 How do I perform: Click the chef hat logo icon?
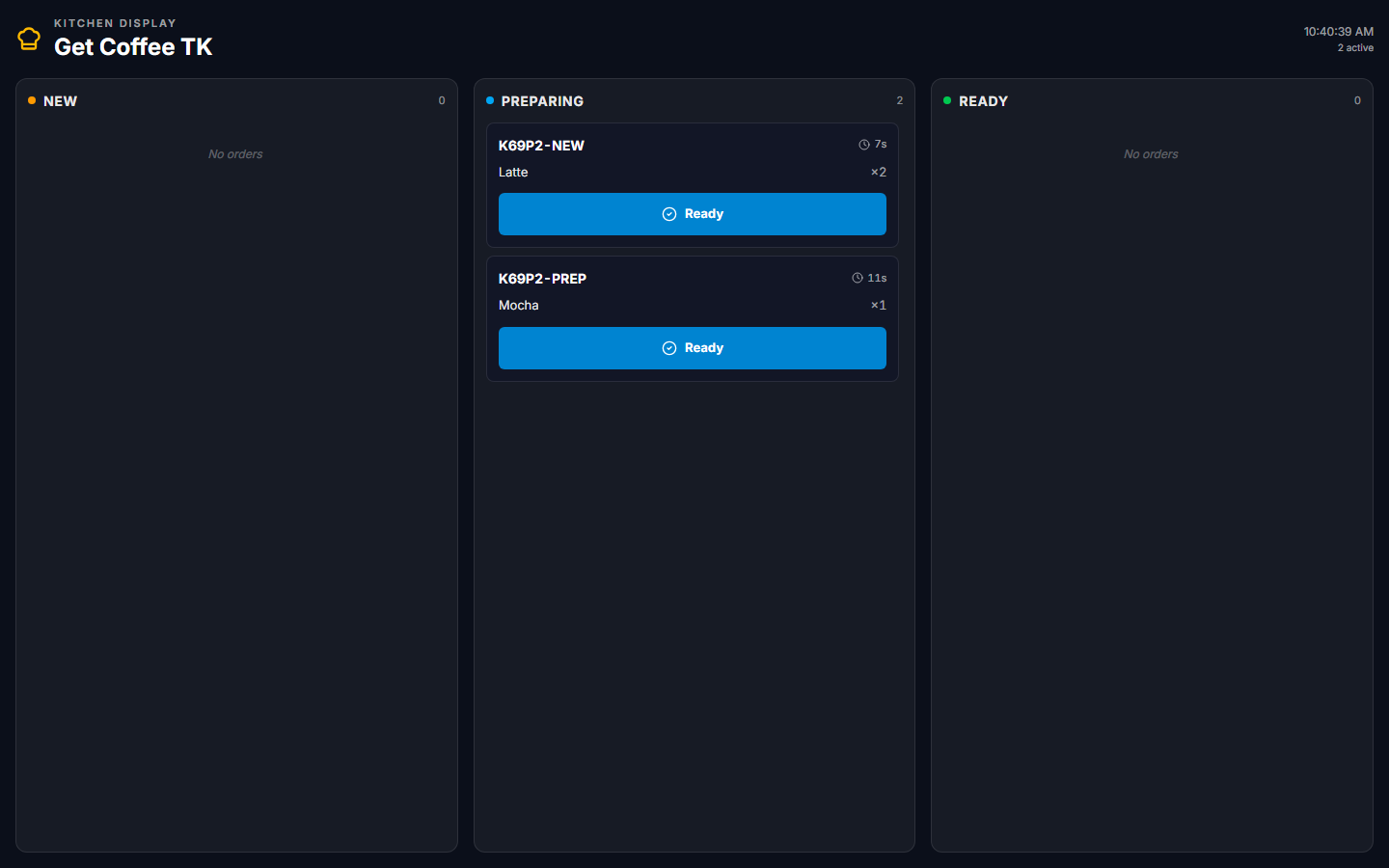click(29, 39)
